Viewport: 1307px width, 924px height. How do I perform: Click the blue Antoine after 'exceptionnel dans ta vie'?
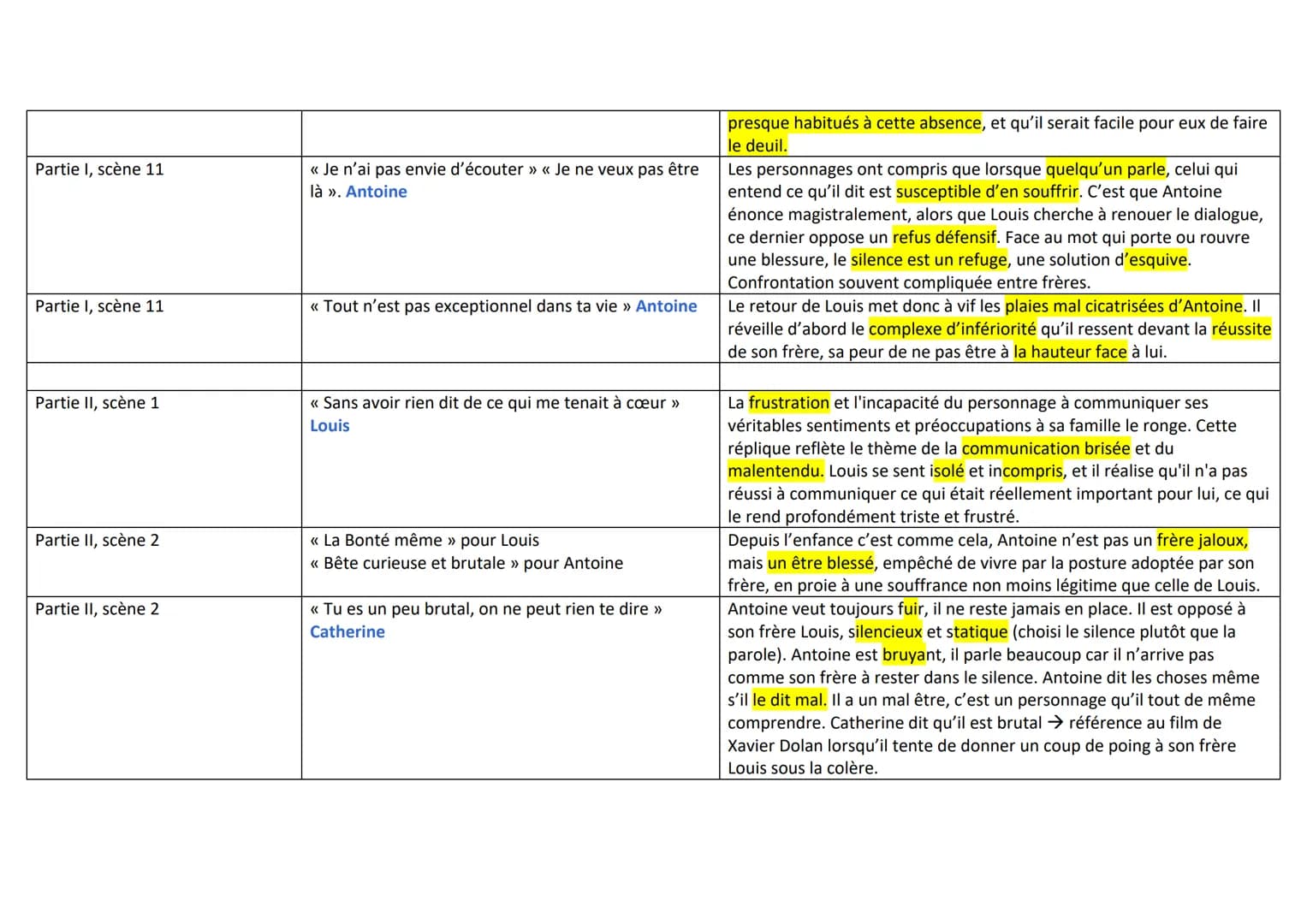pyautogui.click(x=666, y=306)
